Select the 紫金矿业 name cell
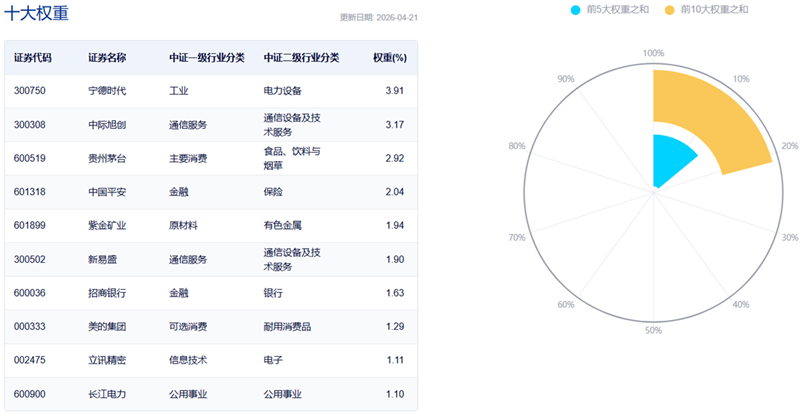Screen dimensions: 802x413 [107, 225]
